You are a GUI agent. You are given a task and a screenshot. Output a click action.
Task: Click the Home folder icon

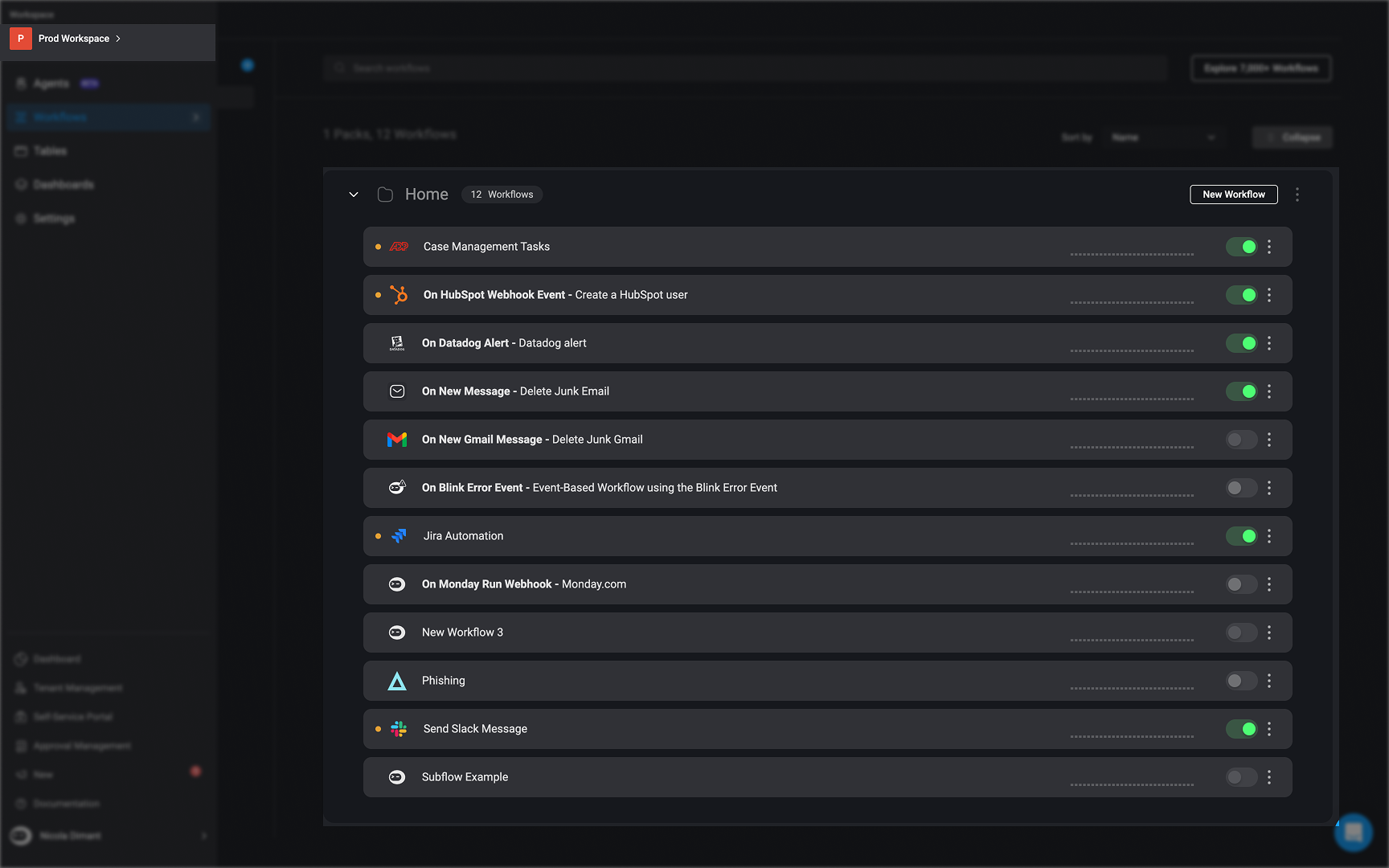click(x=385, y=194)
